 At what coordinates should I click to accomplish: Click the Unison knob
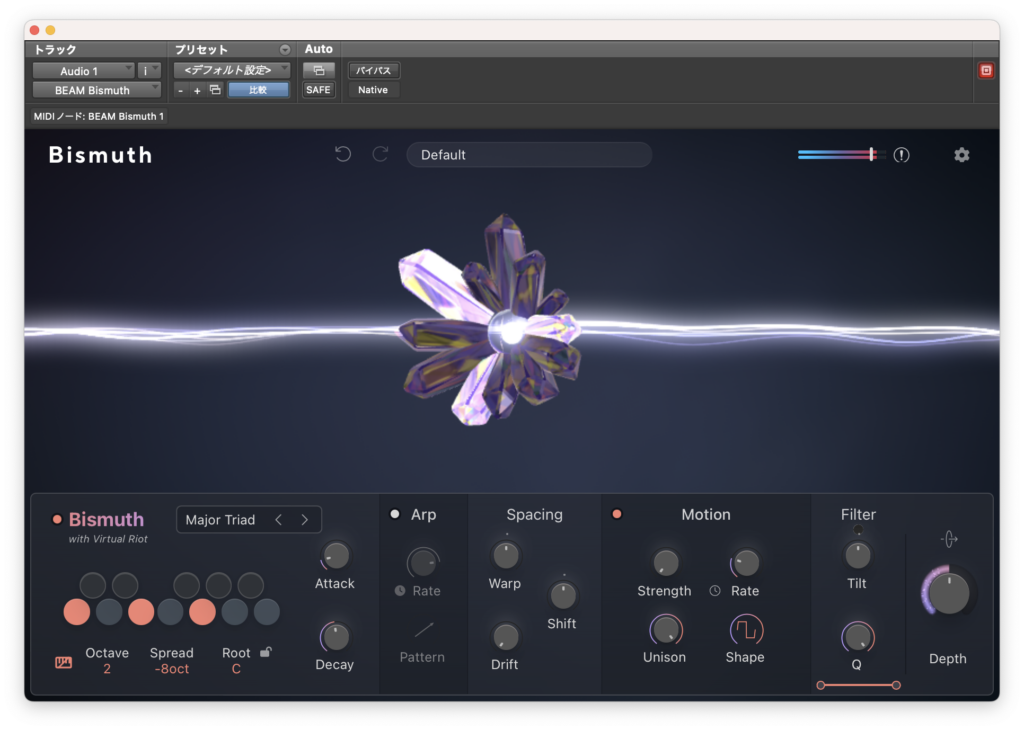click(665, 630)
